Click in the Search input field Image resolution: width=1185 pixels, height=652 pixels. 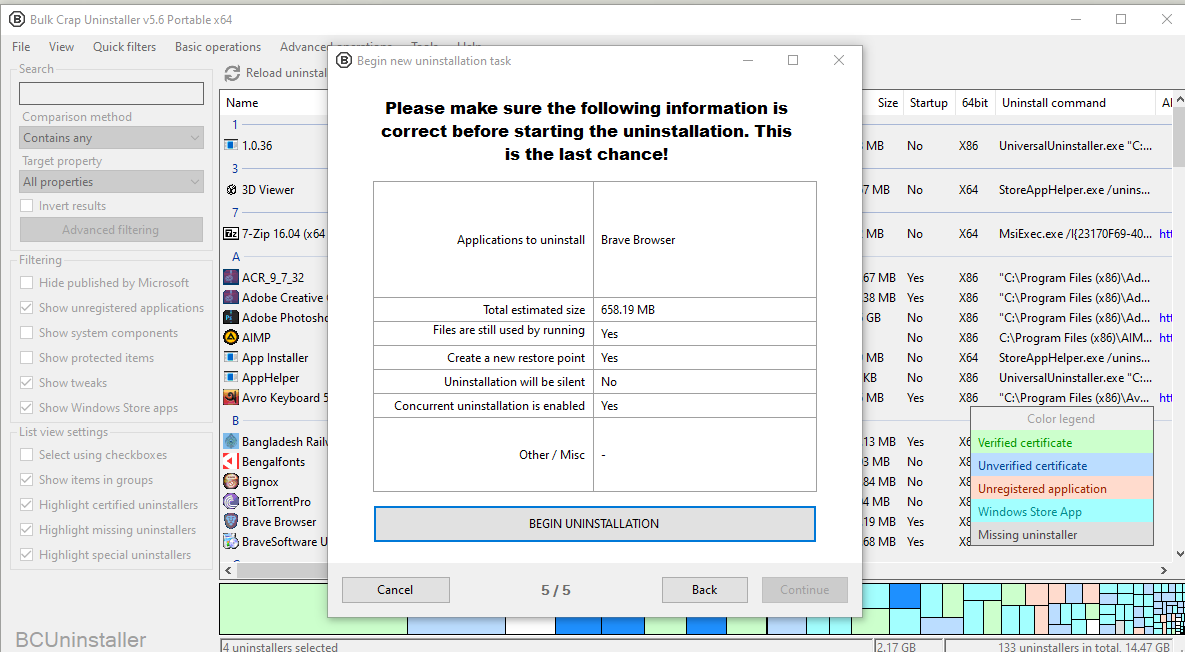click(111, 94)
